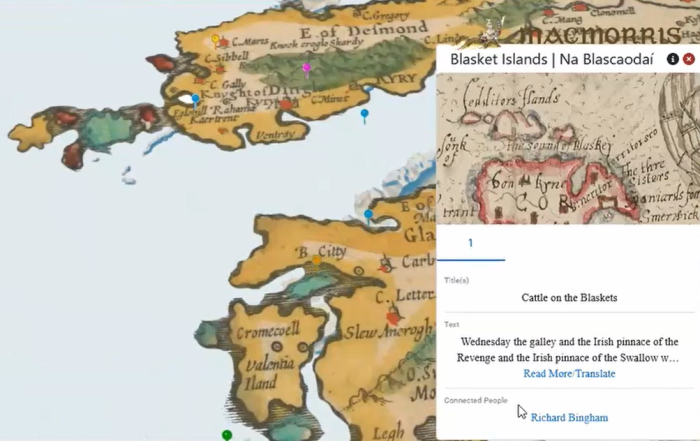Click the 'Cattle on the Blaskets' title text
The height and width of the screenshot is (441, 700).
click(x=569, y=298)
